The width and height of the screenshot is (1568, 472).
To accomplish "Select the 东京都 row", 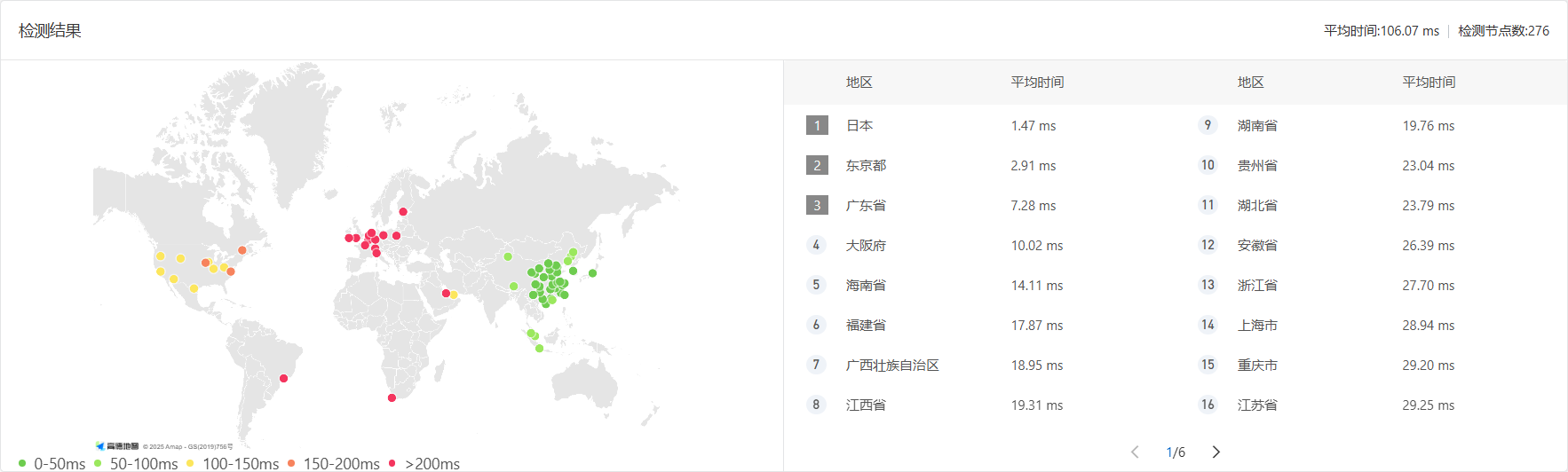I will [x=979, y=165].
